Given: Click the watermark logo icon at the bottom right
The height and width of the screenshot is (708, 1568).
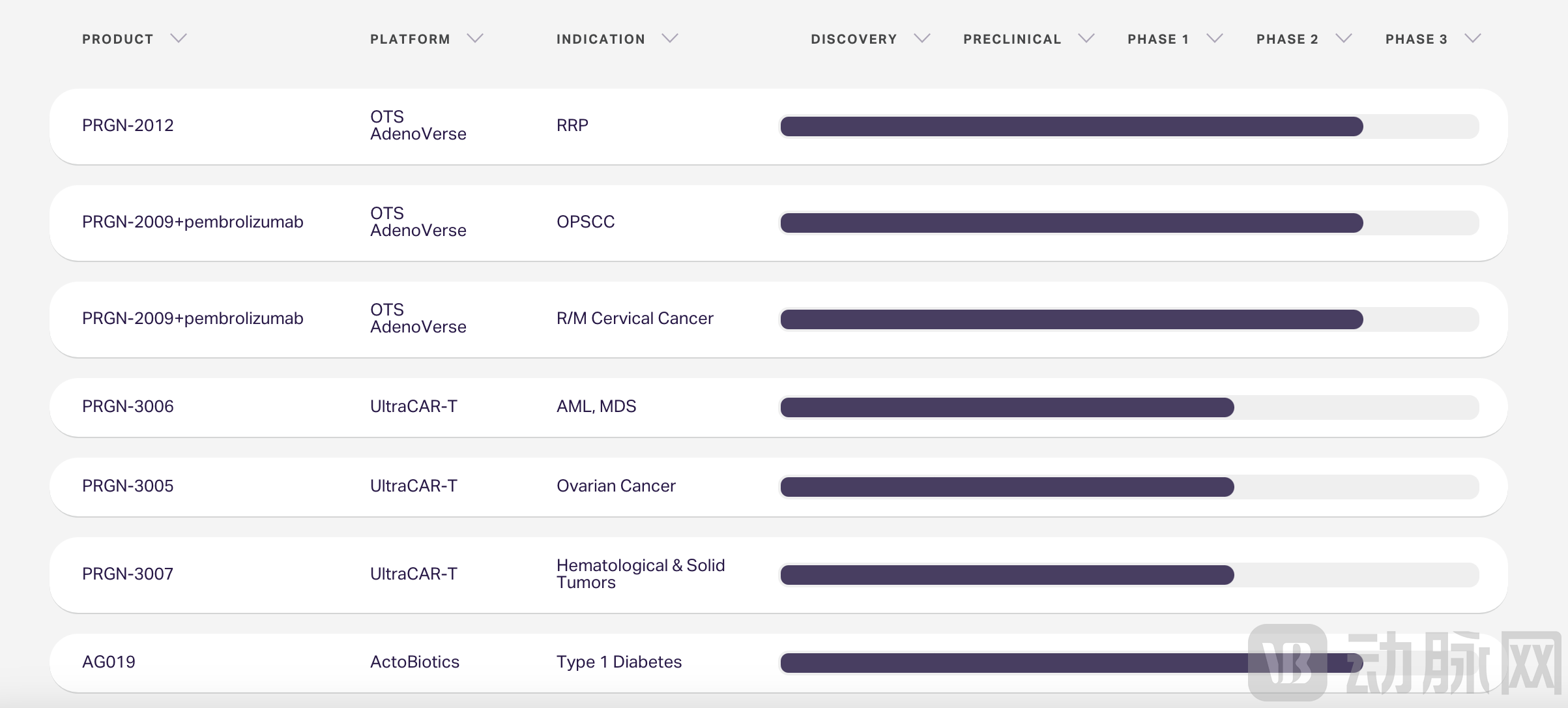Looking at the screenshot, I should (1287, 662).
